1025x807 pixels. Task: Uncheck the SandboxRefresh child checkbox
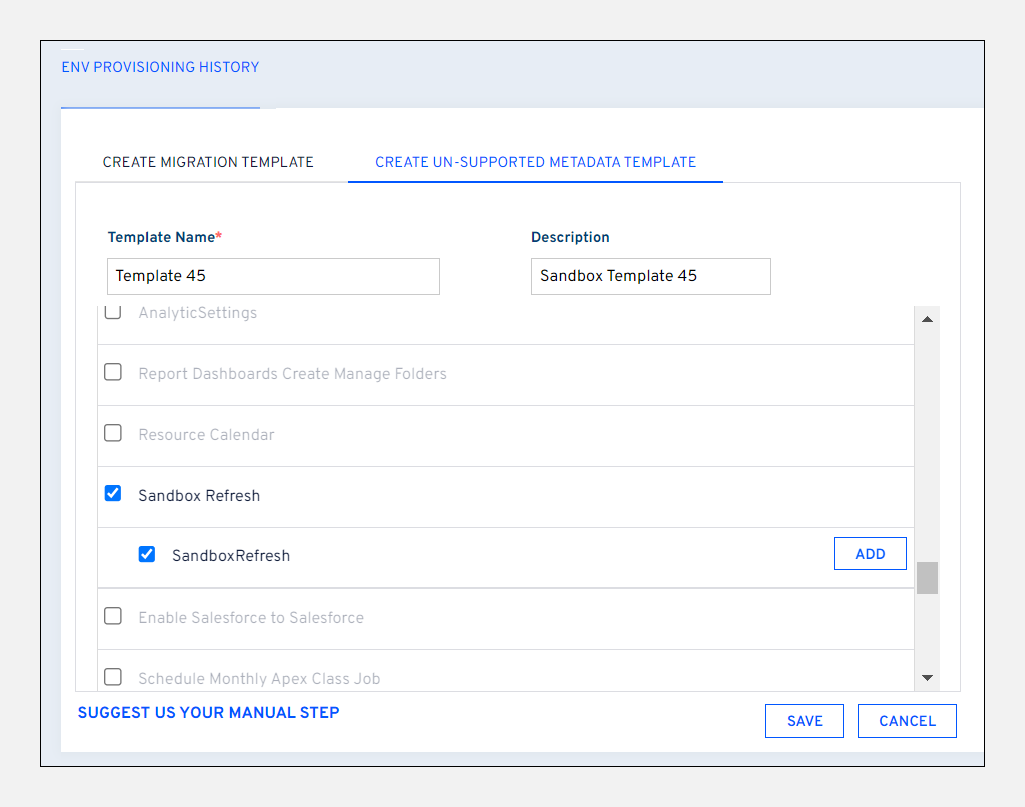pyautogui.click(x=147, y=554)
